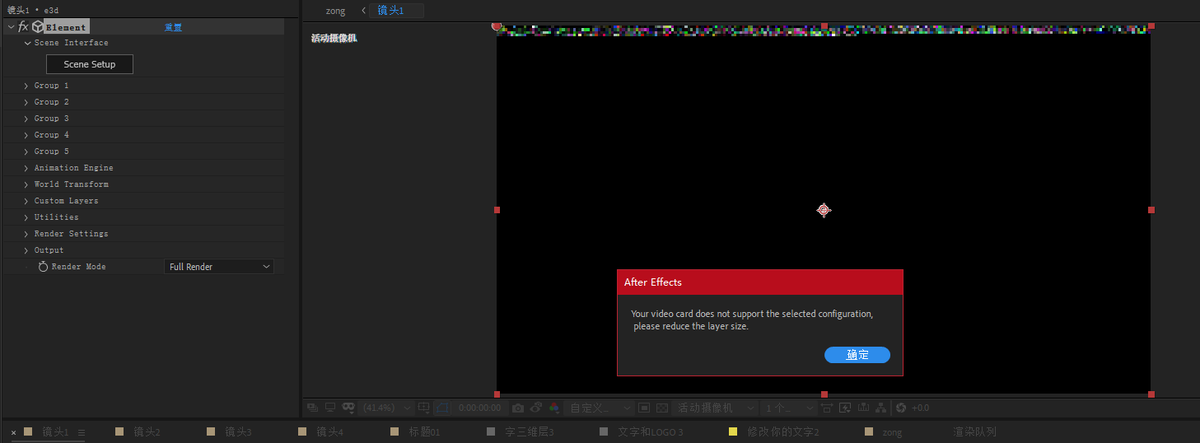Switch to 镜头2 timeline tab
Screen dimensions: 1200x443
coord(147,432)
